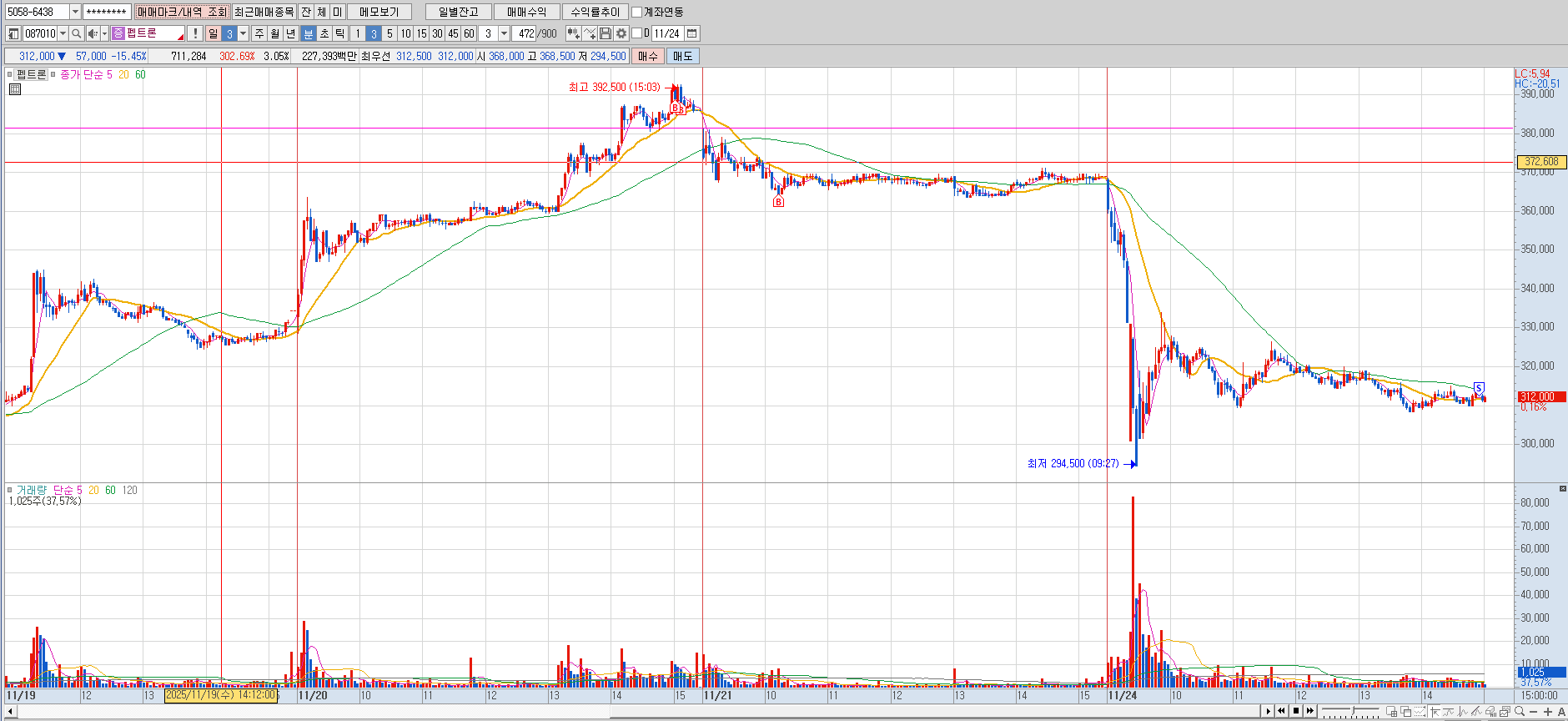Viewport: 1568px width, 721px height.
Task: Click 최근매매종목 tab
Action: click(264, 12)
